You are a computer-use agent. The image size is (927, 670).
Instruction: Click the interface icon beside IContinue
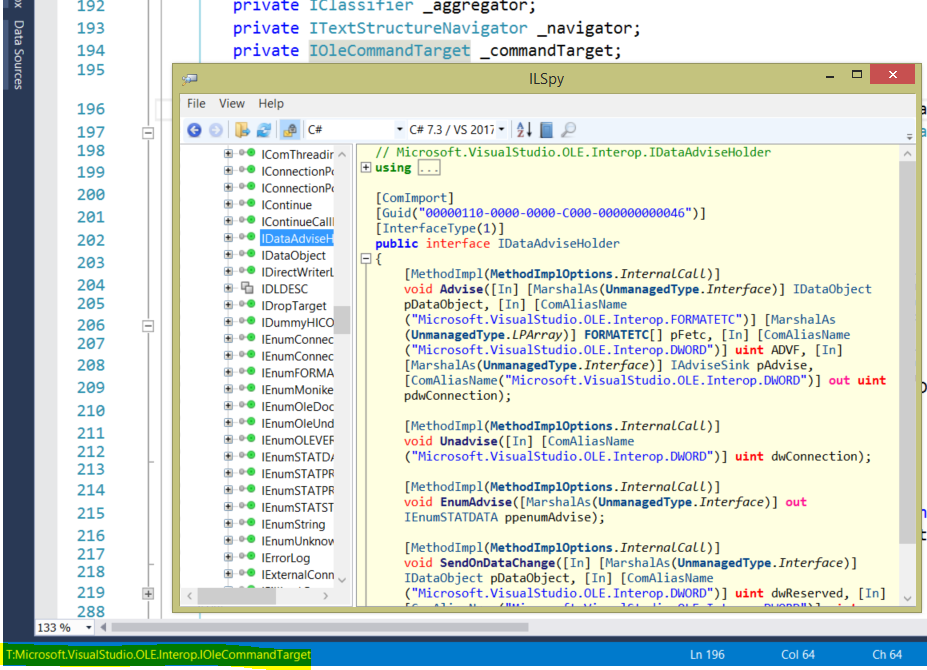(x=247, y=204)
